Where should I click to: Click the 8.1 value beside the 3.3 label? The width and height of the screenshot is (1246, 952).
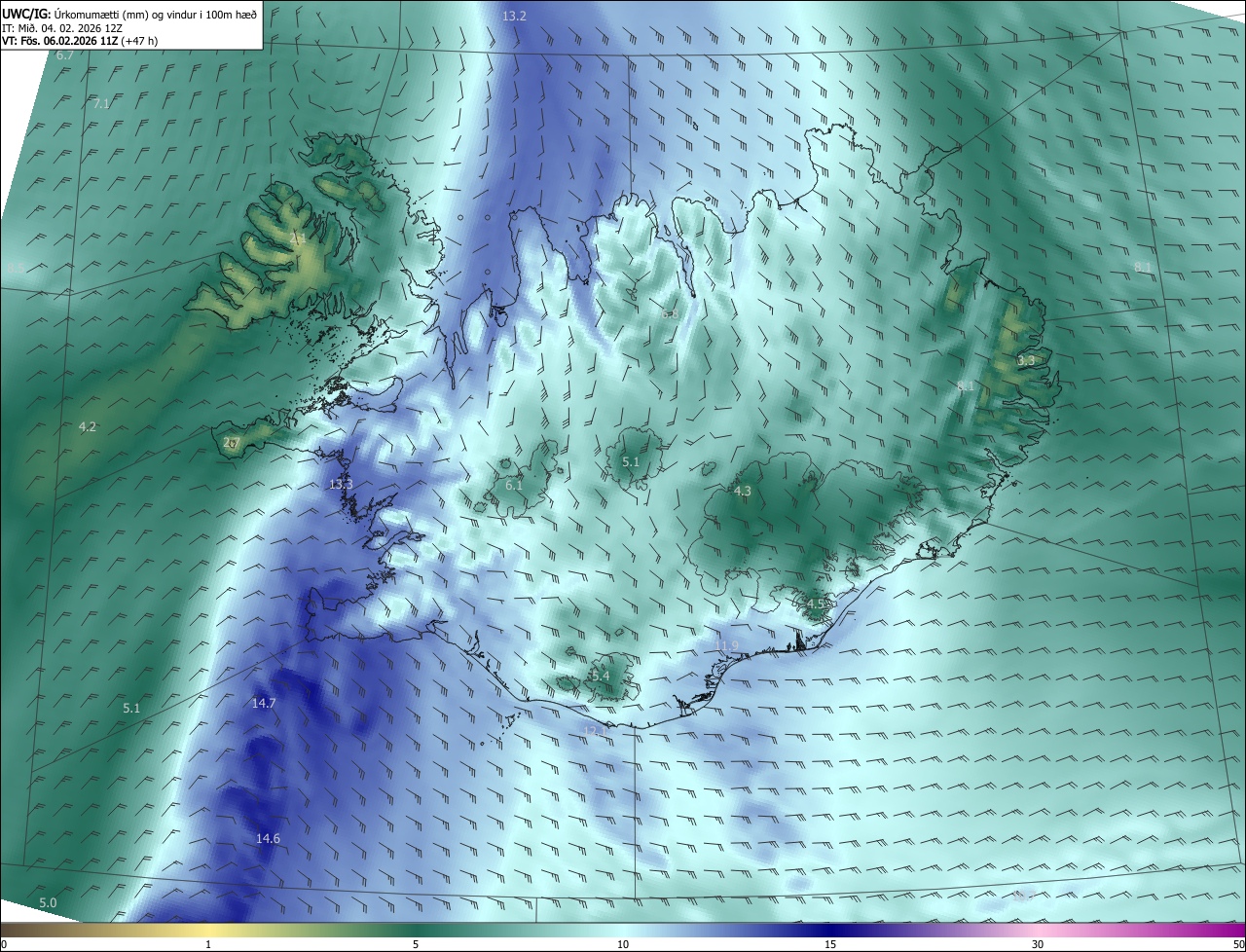pyautogui.click(x=966, y=385)
